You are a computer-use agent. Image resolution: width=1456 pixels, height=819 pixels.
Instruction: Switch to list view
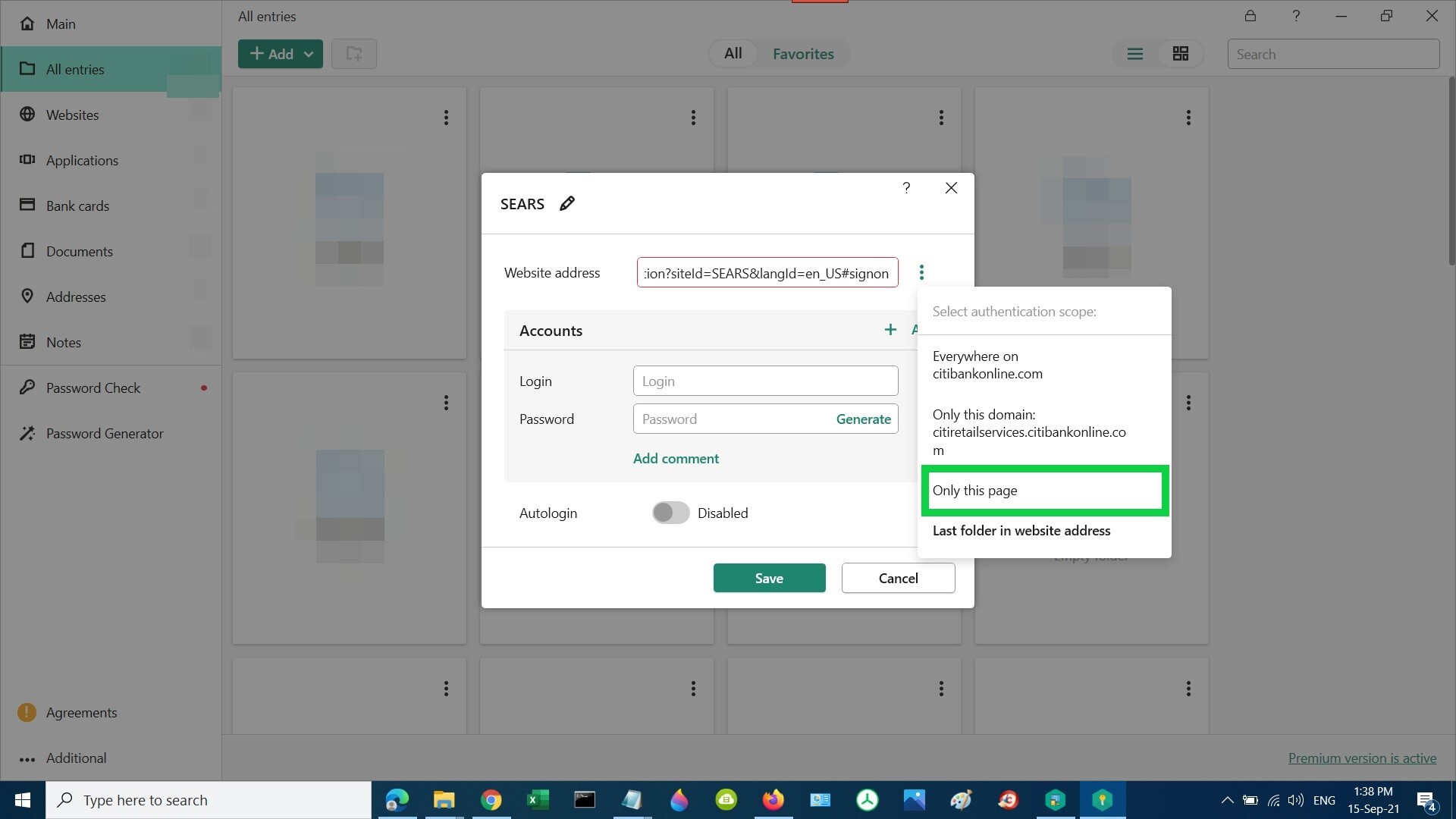pyautogui.click(x=1134, y=54)
